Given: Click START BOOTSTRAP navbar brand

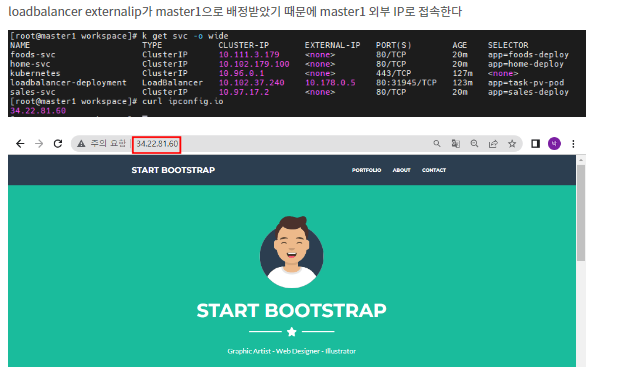Looking at the screenshot, I should 173,170.
